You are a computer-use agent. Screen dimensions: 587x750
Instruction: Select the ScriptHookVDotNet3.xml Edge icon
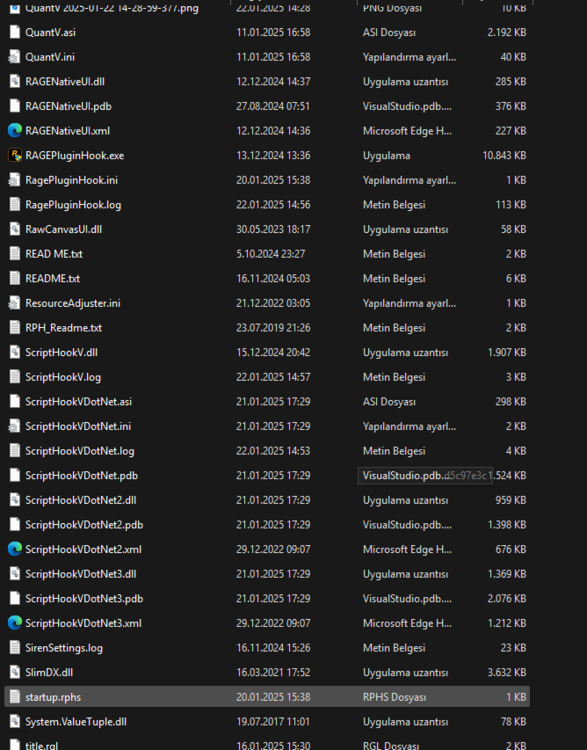coord(15,623)
